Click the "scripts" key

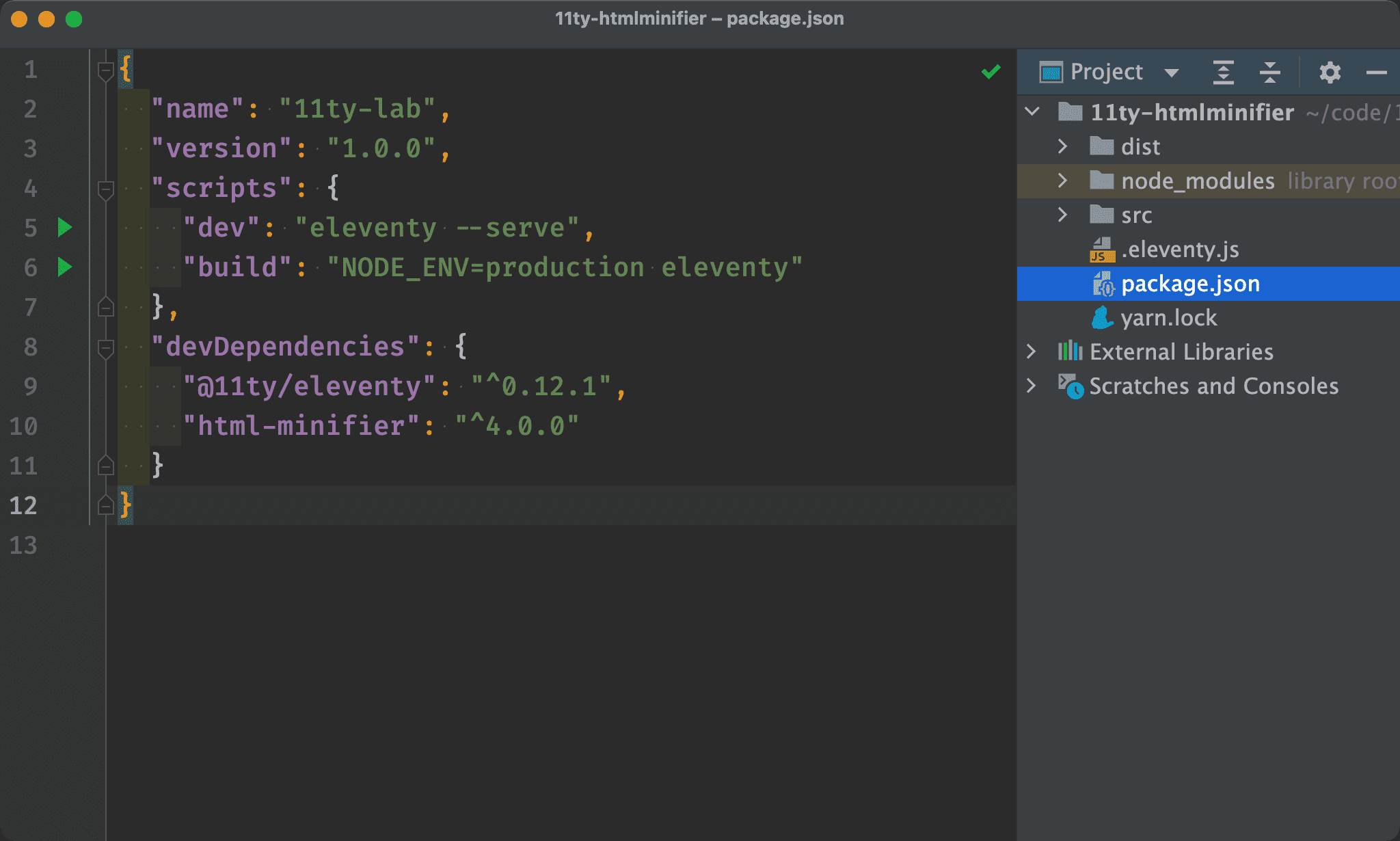coord(221,188)
